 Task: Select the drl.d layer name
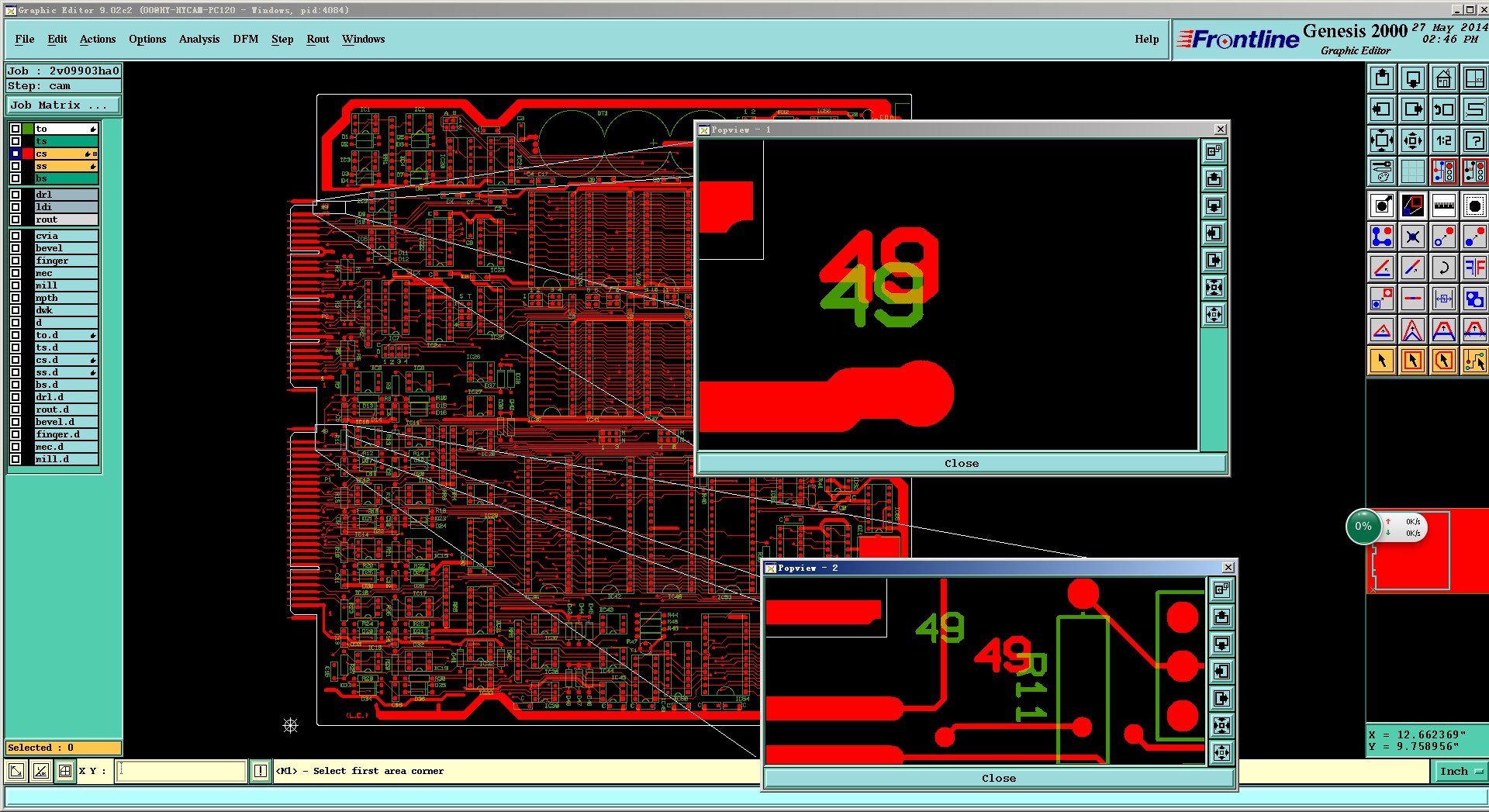coord(67,397)
